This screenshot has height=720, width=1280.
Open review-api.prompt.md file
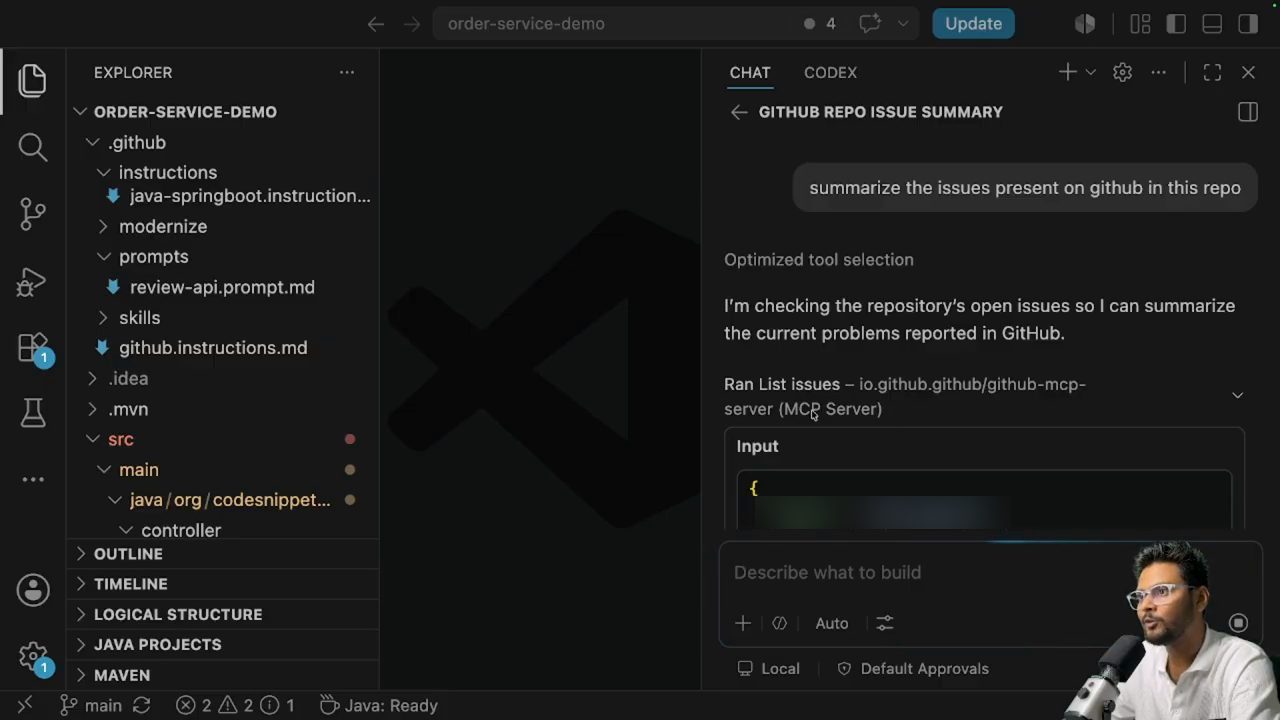223,287
